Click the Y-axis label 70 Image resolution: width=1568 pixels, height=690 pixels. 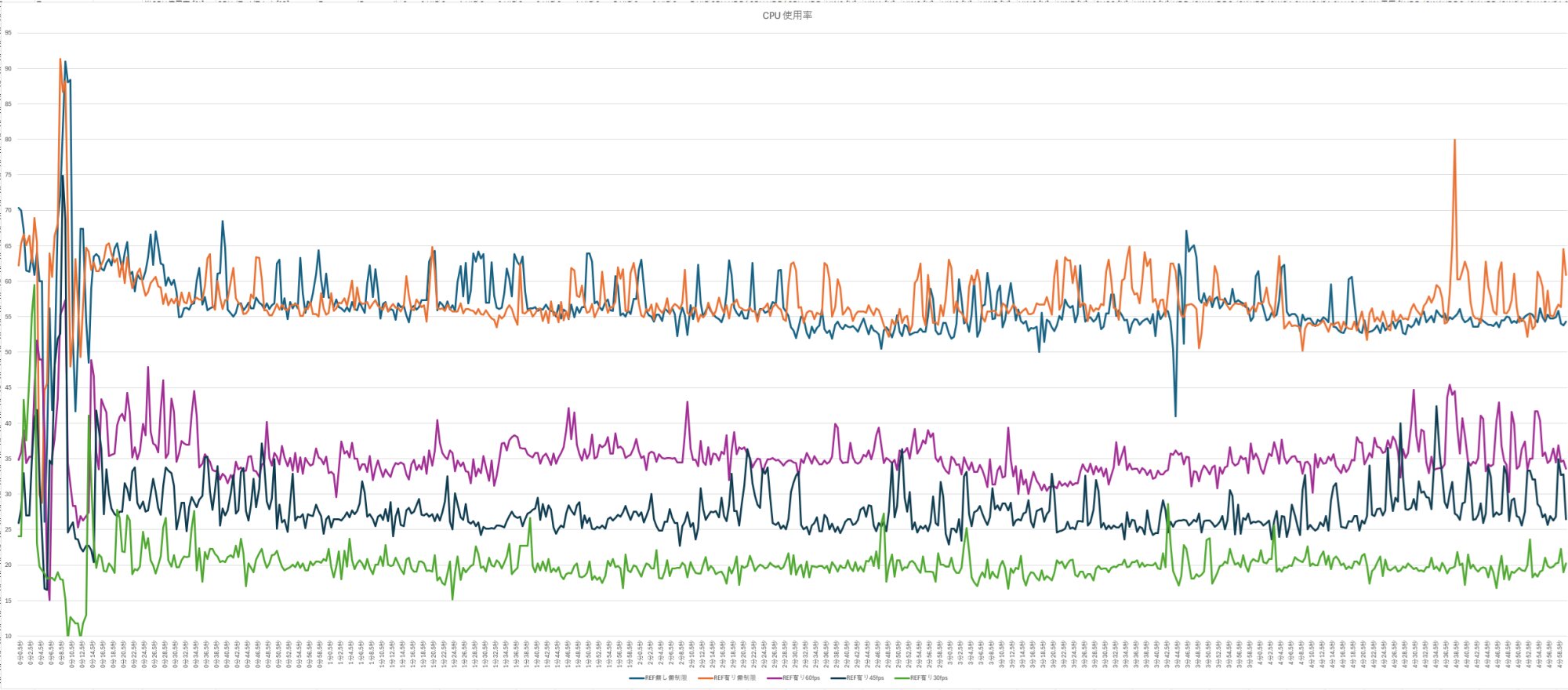click(8, 210)
